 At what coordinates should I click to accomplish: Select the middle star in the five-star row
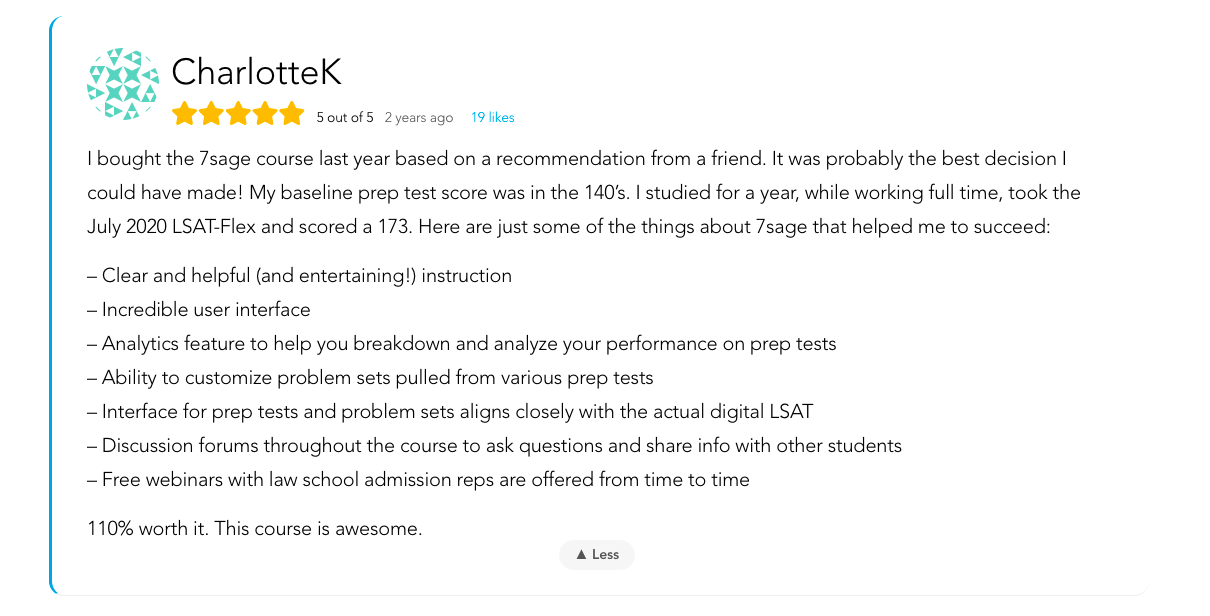[x=238, y=113]
